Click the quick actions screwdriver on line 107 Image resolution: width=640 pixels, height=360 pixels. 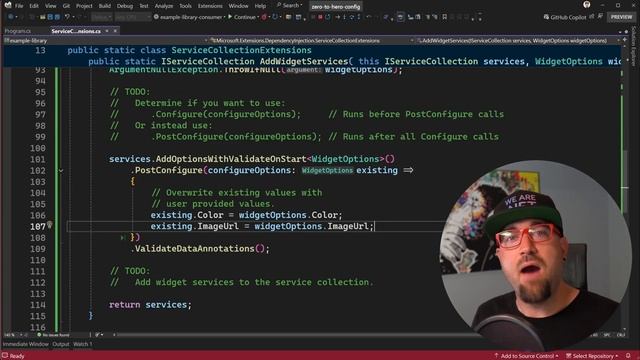(50, 224)
